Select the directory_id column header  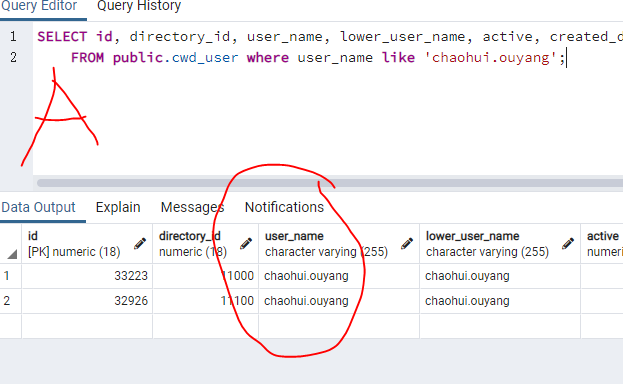[205, 244]
